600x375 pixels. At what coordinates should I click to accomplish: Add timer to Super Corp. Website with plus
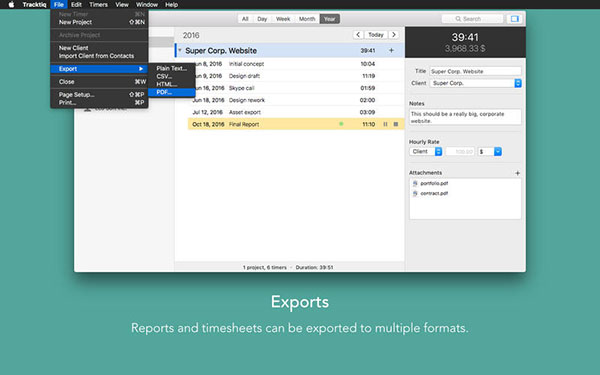(x=391, y=51)
